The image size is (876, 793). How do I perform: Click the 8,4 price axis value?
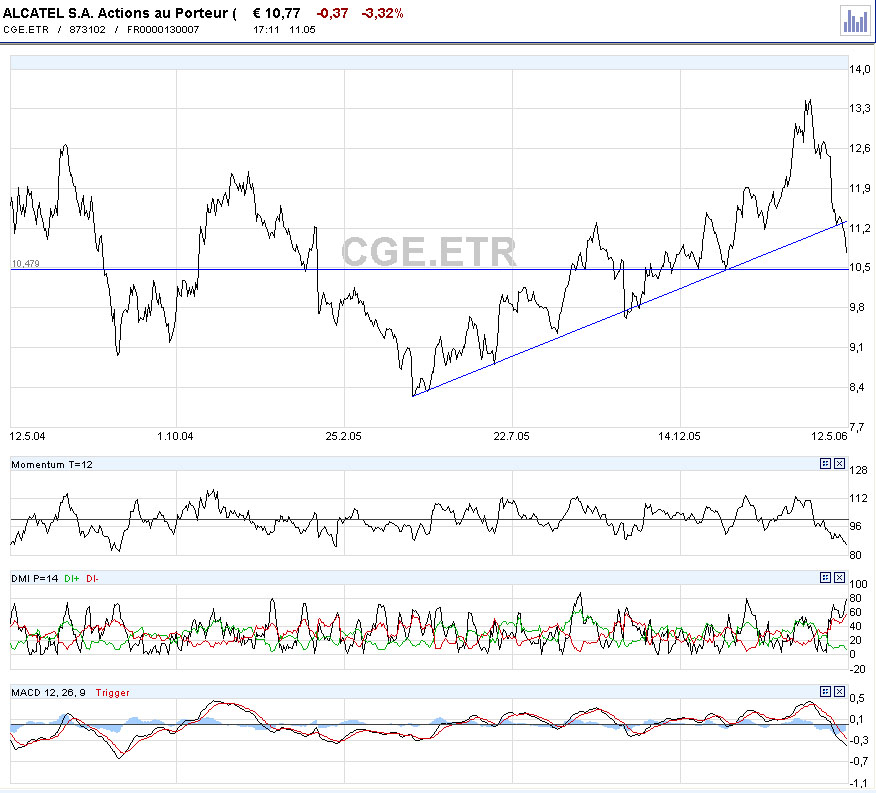click(857, 387)
